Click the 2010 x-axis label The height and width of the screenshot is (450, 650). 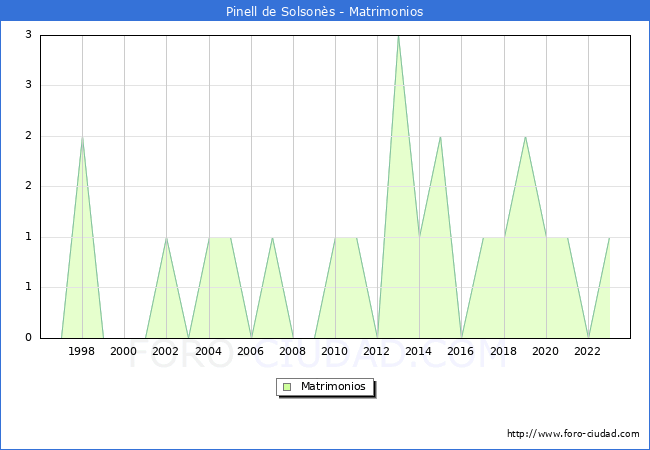335,351
